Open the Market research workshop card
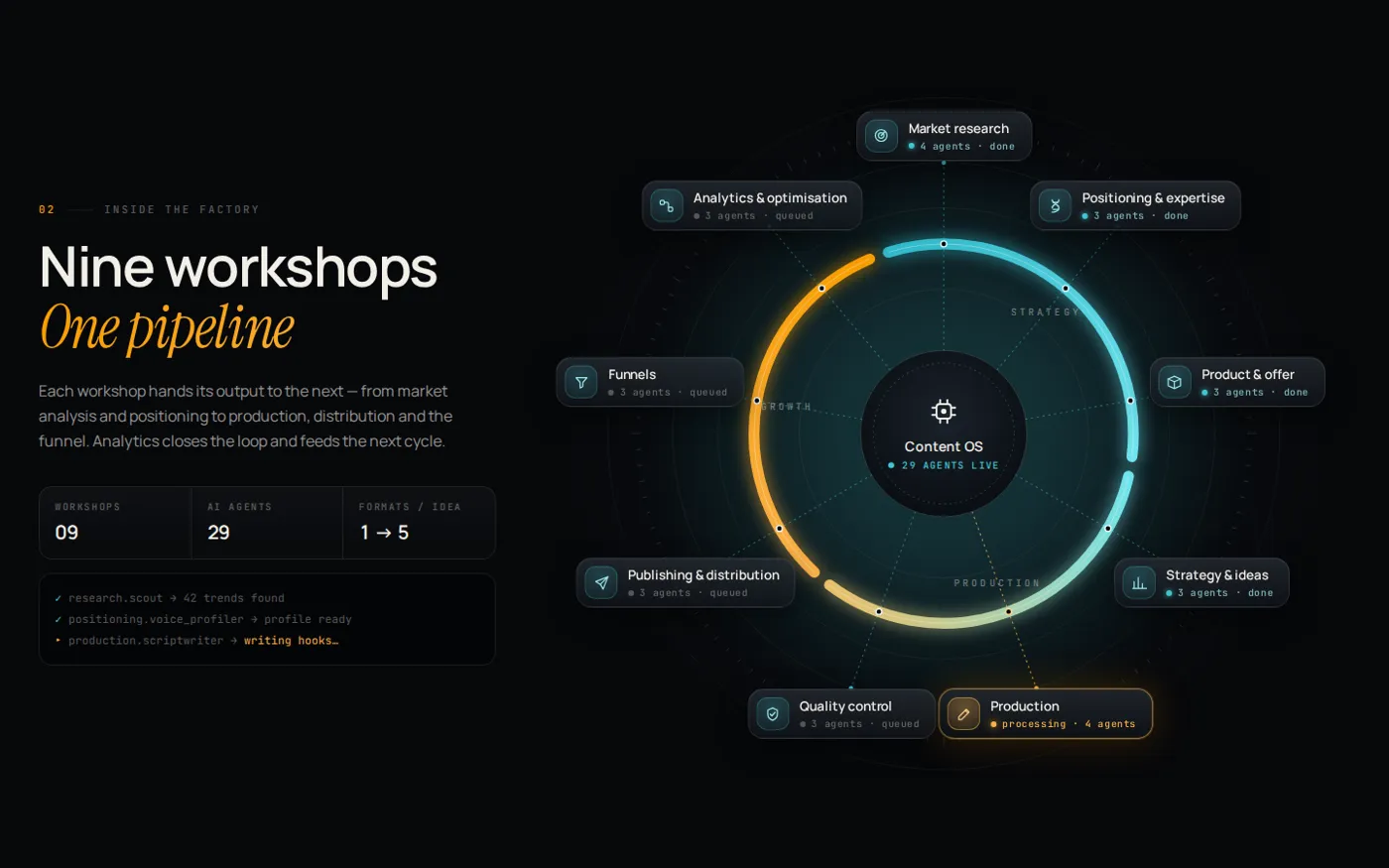The width and height of the screenshot is (1389, 868). (945, 136)
